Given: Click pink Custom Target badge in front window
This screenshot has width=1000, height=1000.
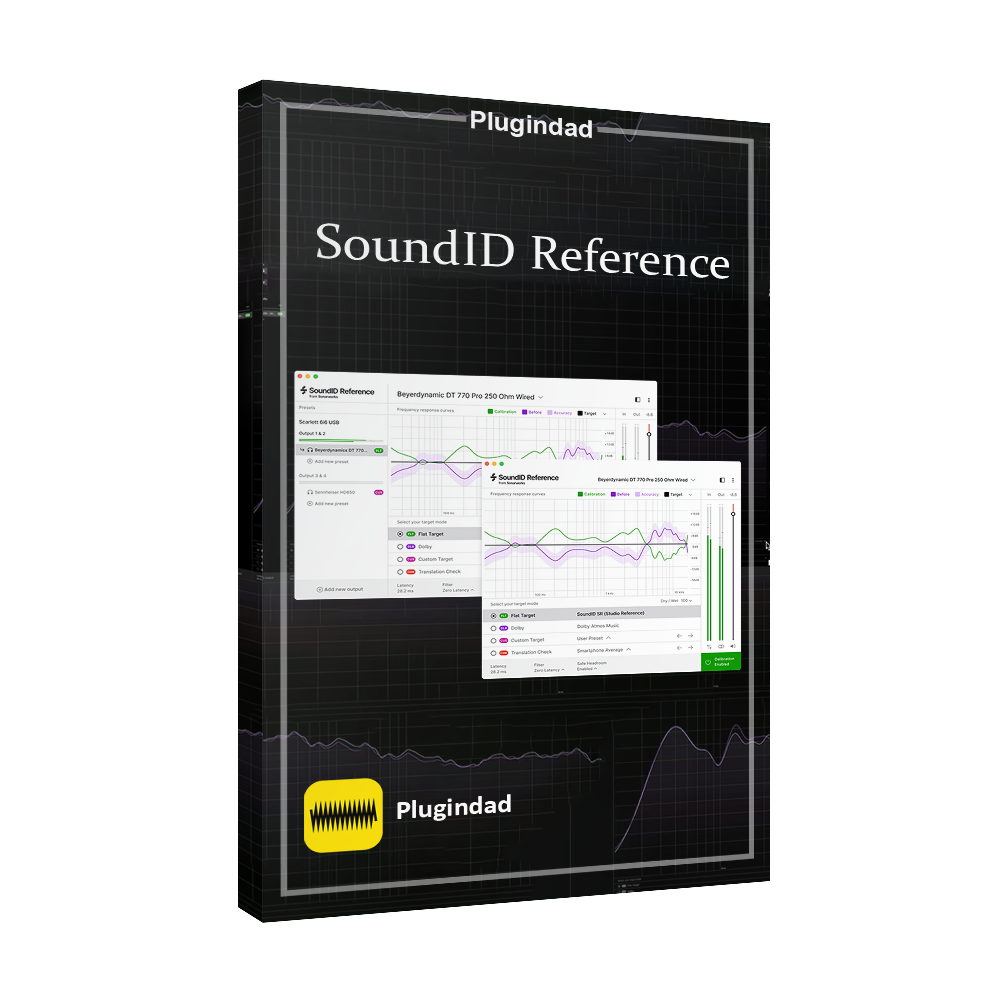Looking at the screenshot, I should click(x=504, y=640).
